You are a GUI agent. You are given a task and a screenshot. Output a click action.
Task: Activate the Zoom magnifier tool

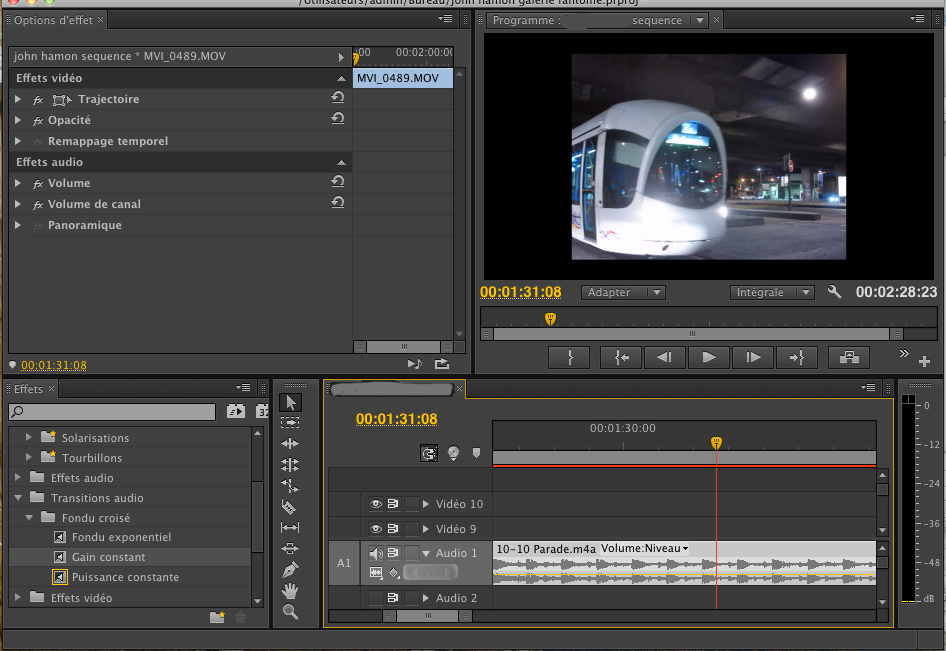click(x=291, y=612)
